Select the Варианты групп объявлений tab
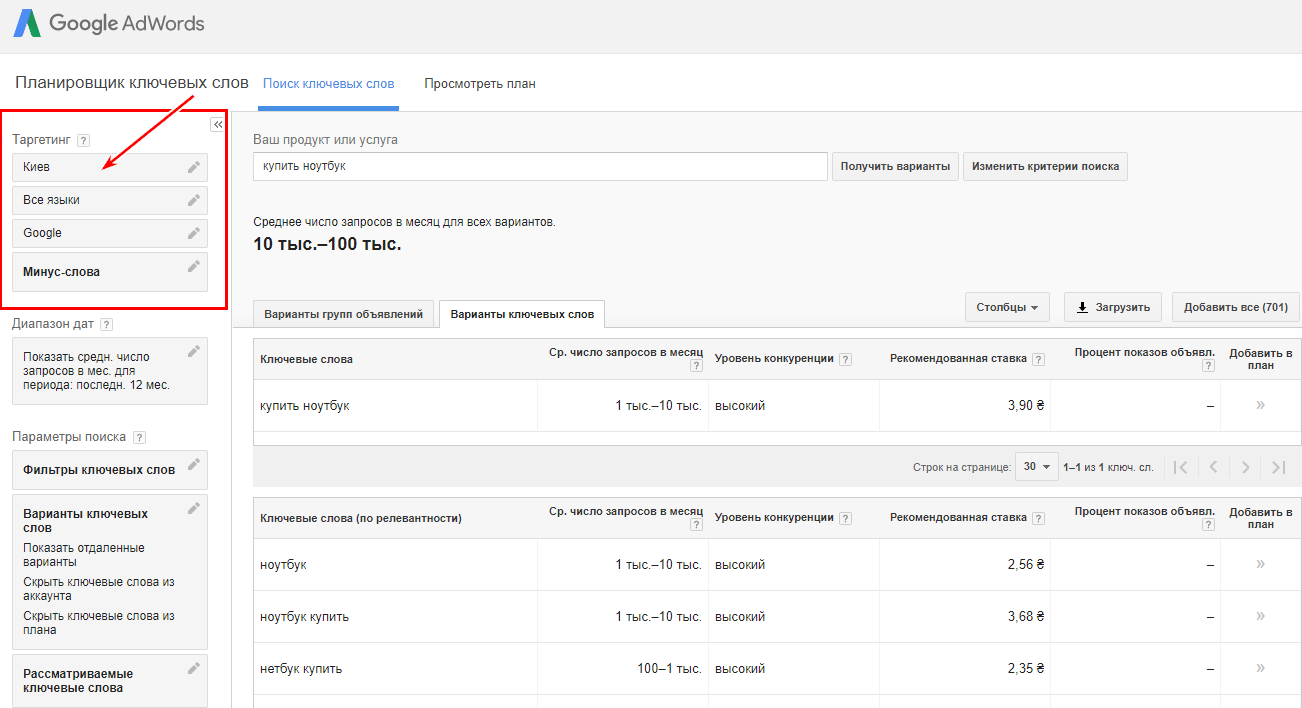This screenshot has height=708, width=1302. coord(344,314)
